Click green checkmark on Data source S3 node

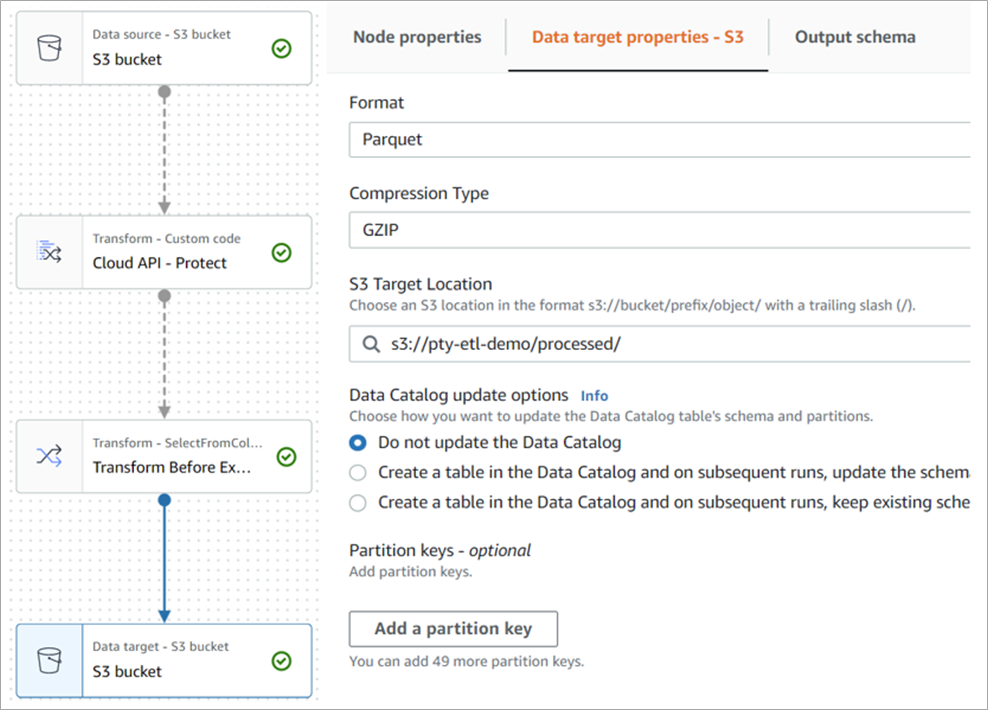click(282, 48)
